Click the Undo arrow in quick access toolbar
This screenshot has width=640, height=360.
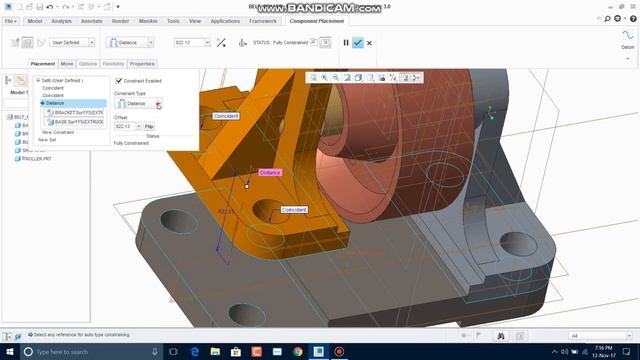click(50, 7)
